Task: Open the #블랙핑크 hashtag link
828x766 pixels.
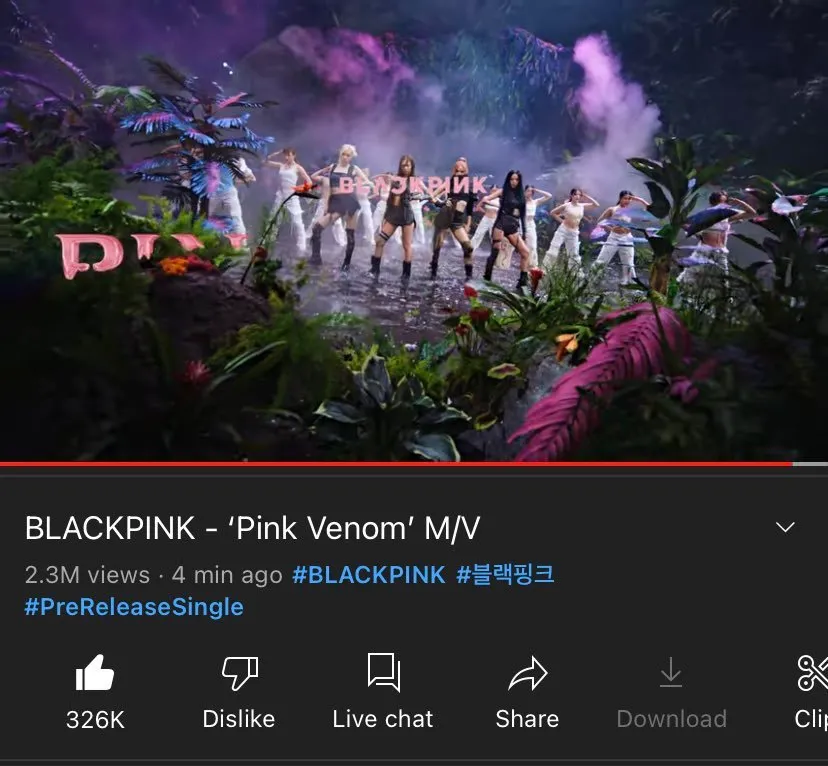Action: [505, 574]
